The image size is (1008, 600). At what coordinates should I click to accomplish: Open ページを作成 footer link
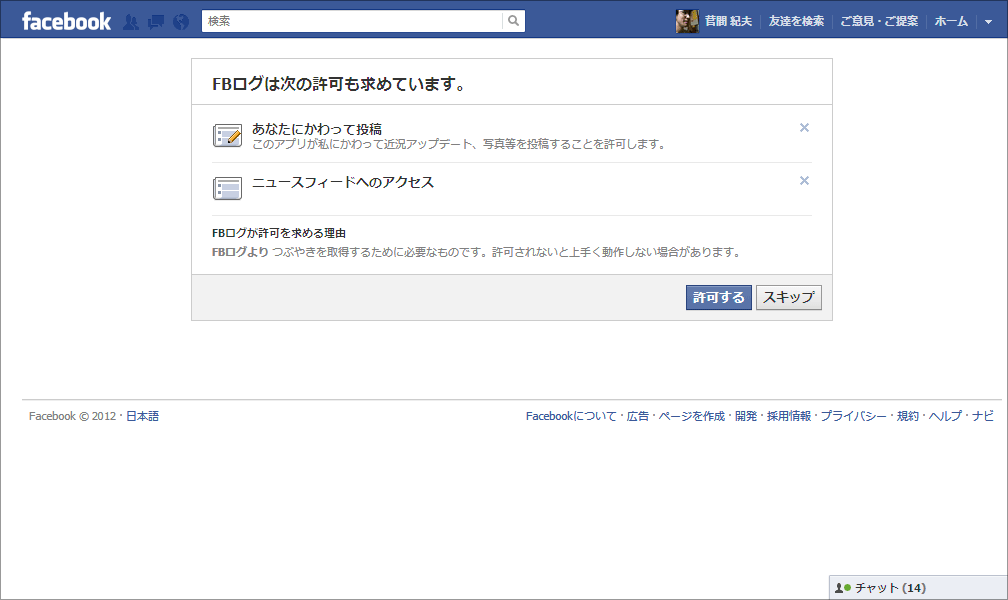(691, 416)
